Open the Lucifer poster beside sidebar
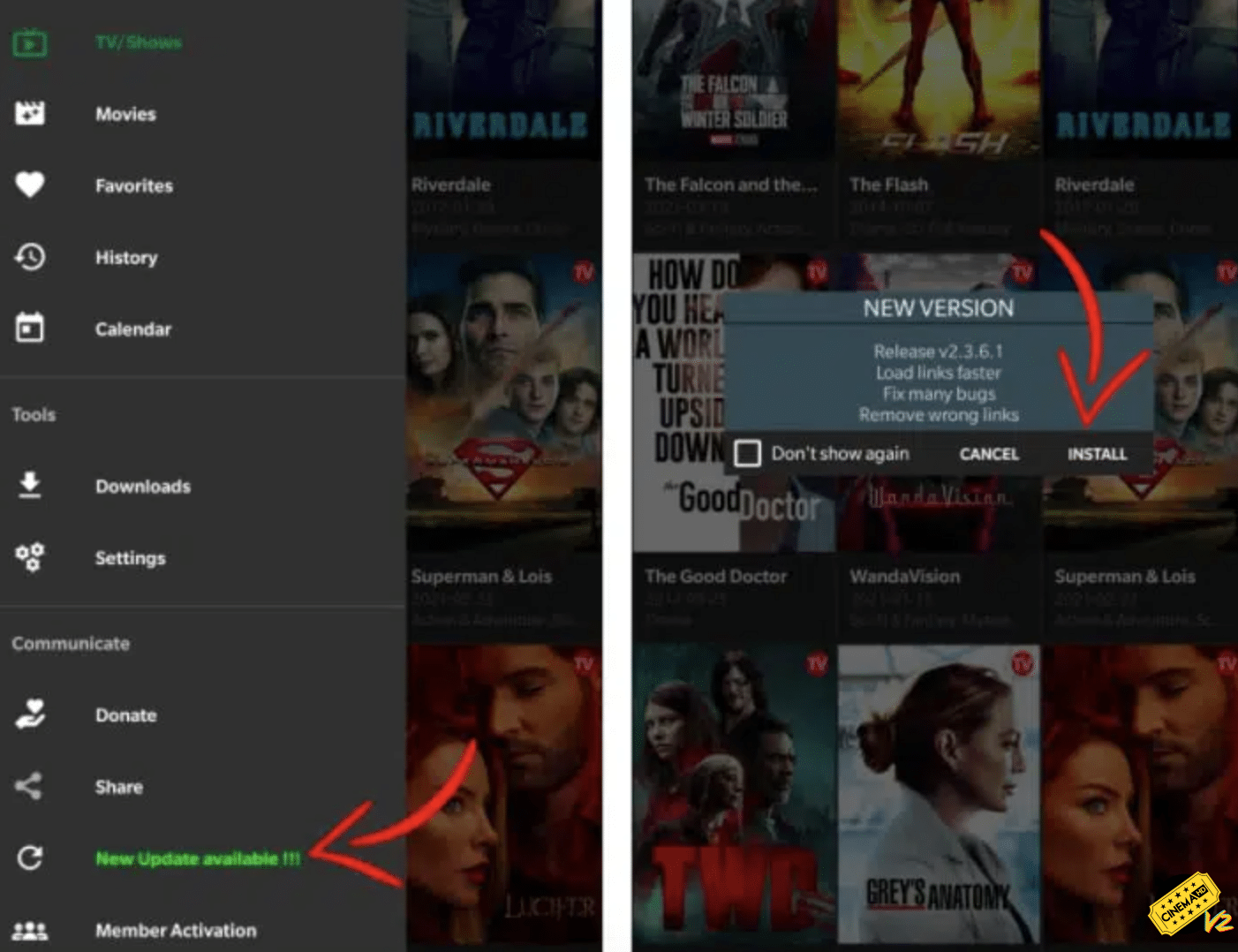The image size is (1238, 952). (x=504, y=795)
